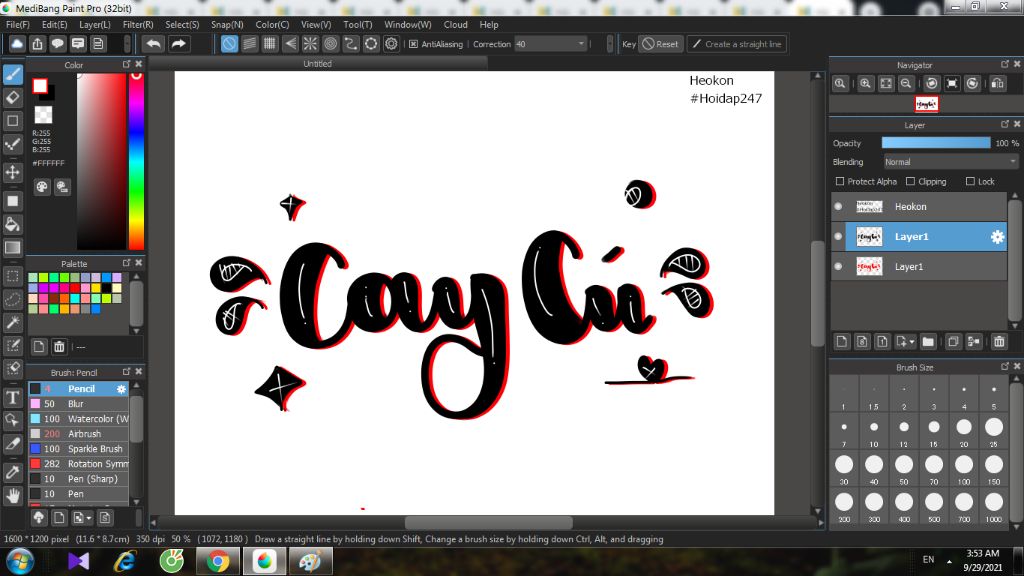Screen dimensions: 1024x576
Task: Delete palette color using the Palette trash icon
Action: tap(59, 347)
